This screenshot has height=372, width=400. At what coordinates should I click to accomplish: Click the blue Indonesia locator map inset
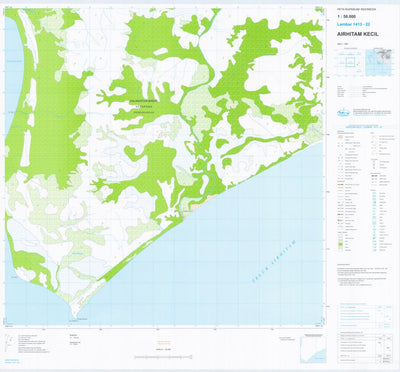(x=379, y=62)
